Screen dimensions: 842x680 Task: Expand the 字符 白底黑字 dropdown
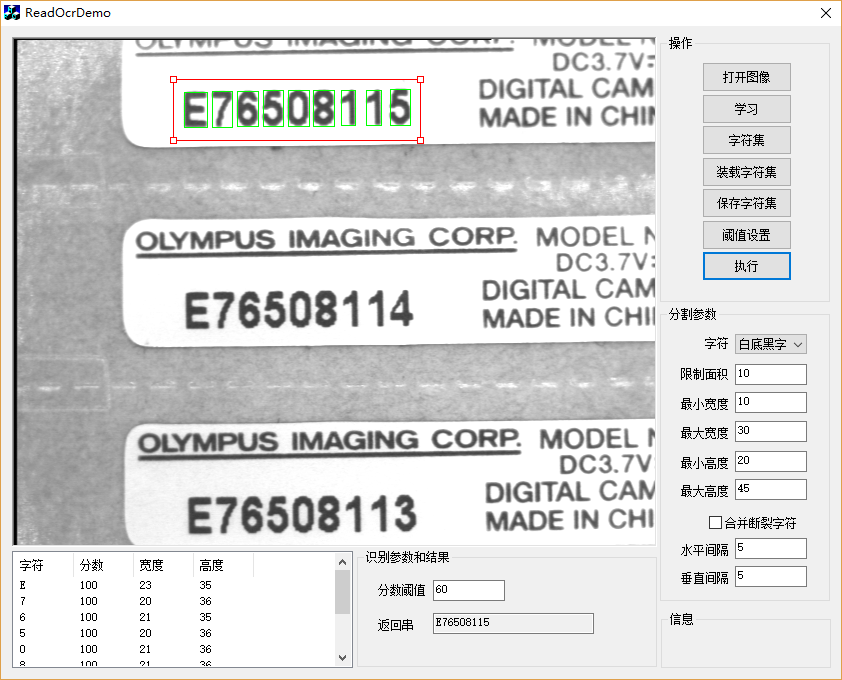[x=770, y=344]
